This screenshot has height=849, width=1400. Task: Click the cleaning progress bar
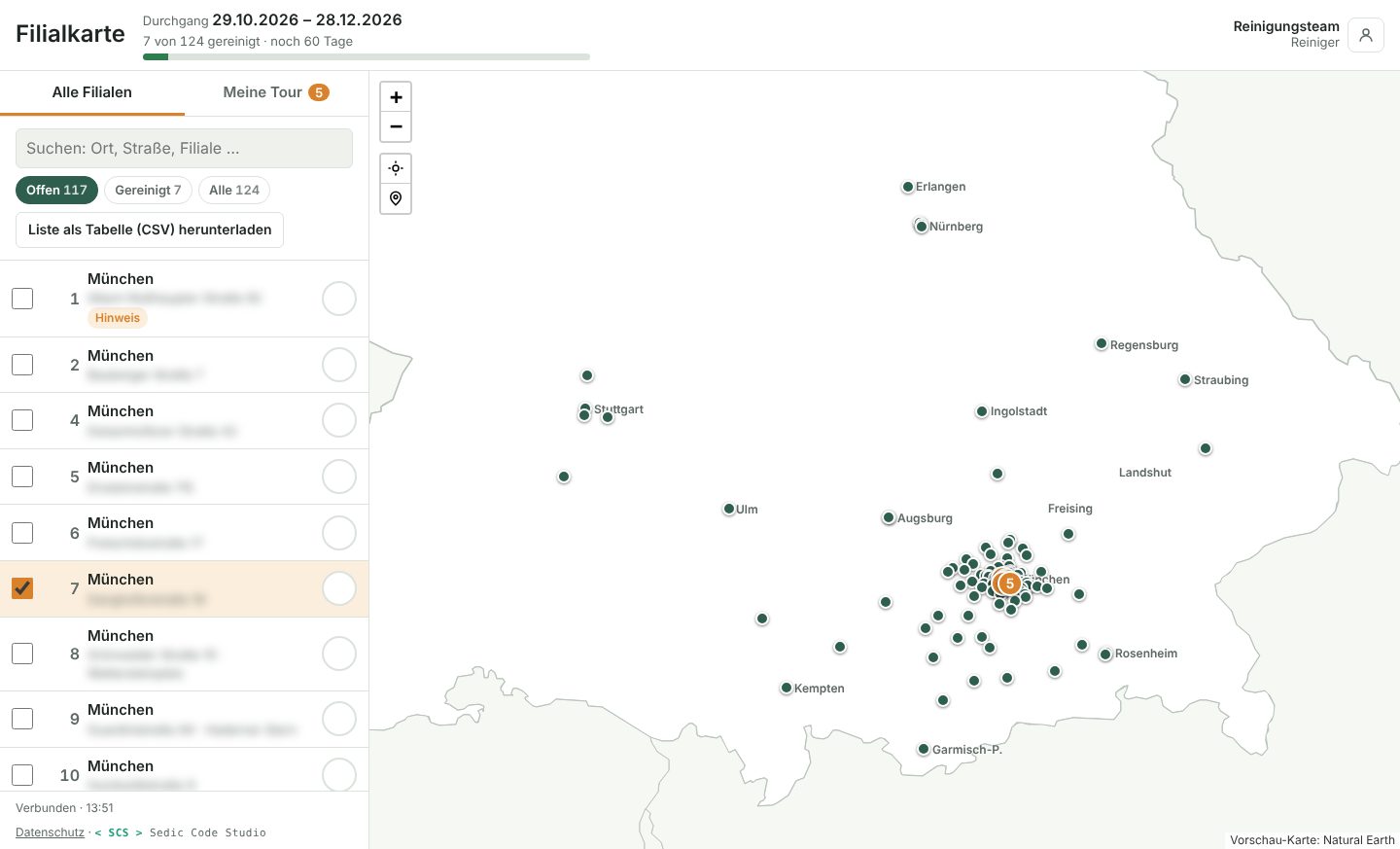click(367, 56)
